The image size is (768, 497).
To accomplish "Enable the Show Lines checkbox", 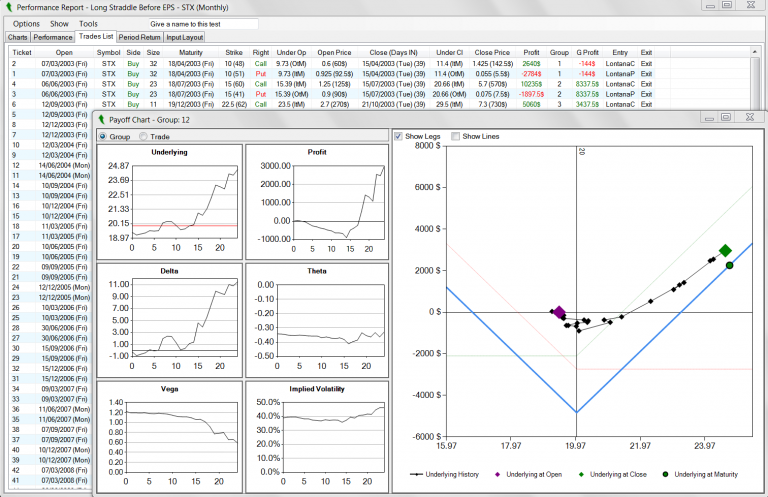I will [x=457, y=136].
